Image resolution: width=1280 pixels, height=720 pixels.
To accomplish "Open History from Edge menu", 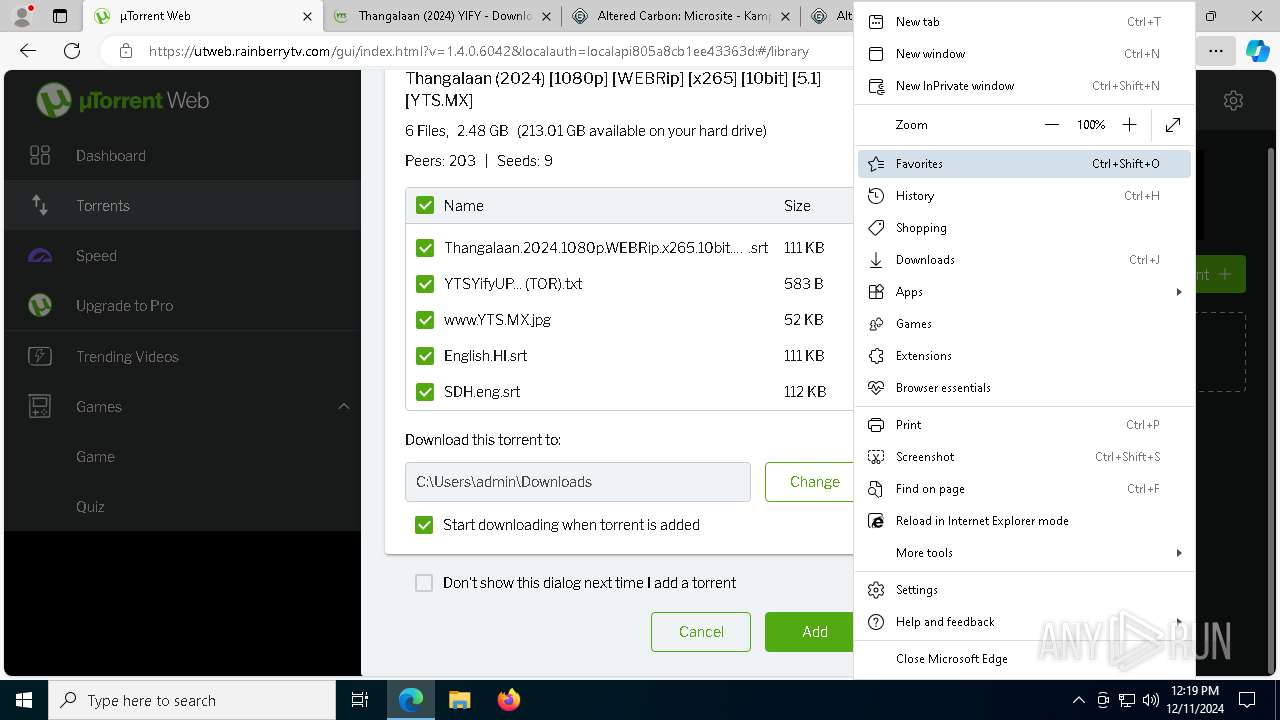I will 1024,195.
